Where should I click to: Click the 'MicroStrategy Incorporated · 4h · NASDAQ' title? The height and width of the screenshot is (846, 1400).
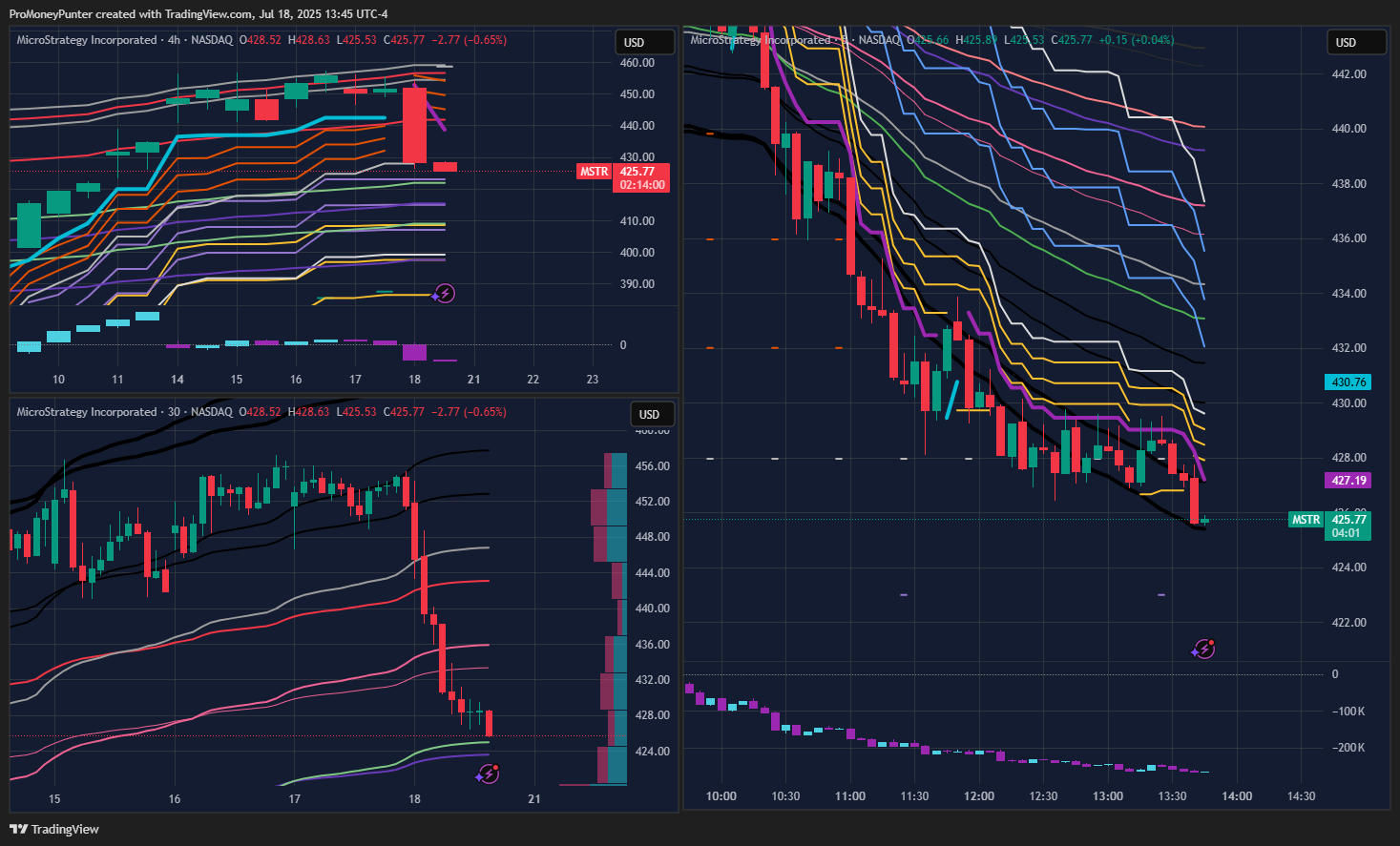124,40
